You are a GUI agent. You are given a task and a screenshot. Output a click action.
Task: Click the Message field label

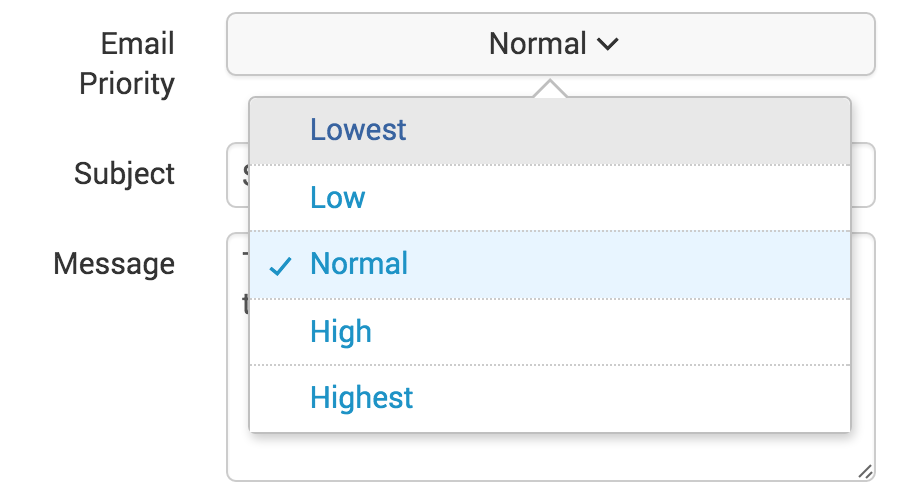tap(114, 264)
